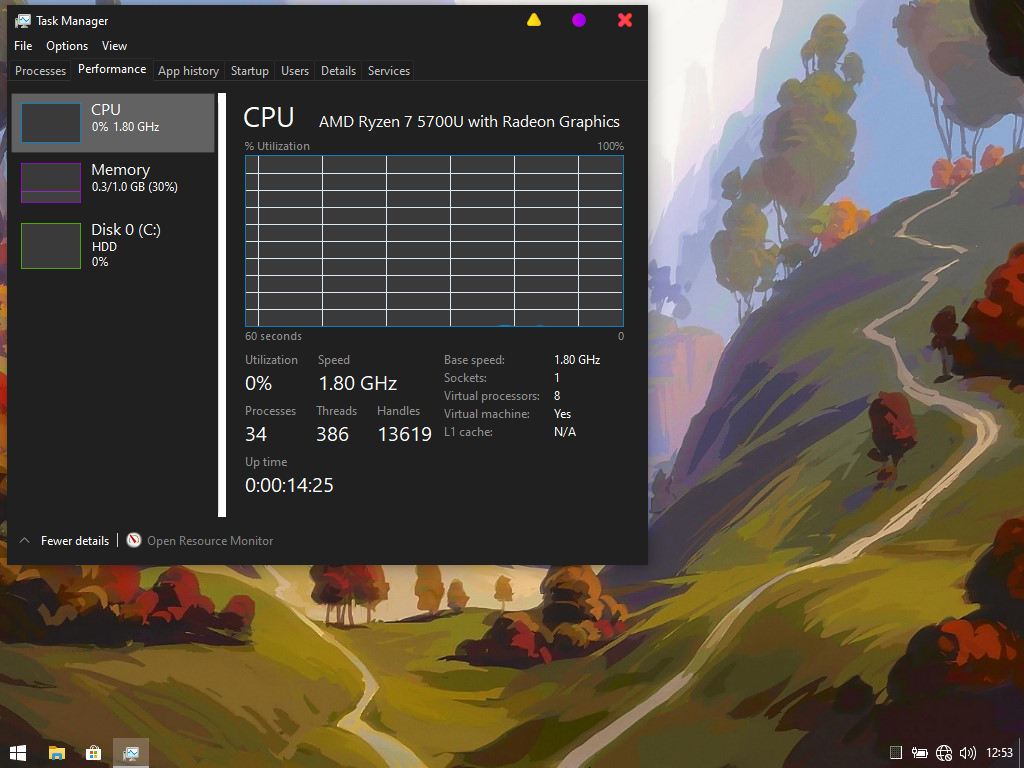Click the battery power tray icon
The width and height of the screenshot is (1024, 768).
pos(920,753)
